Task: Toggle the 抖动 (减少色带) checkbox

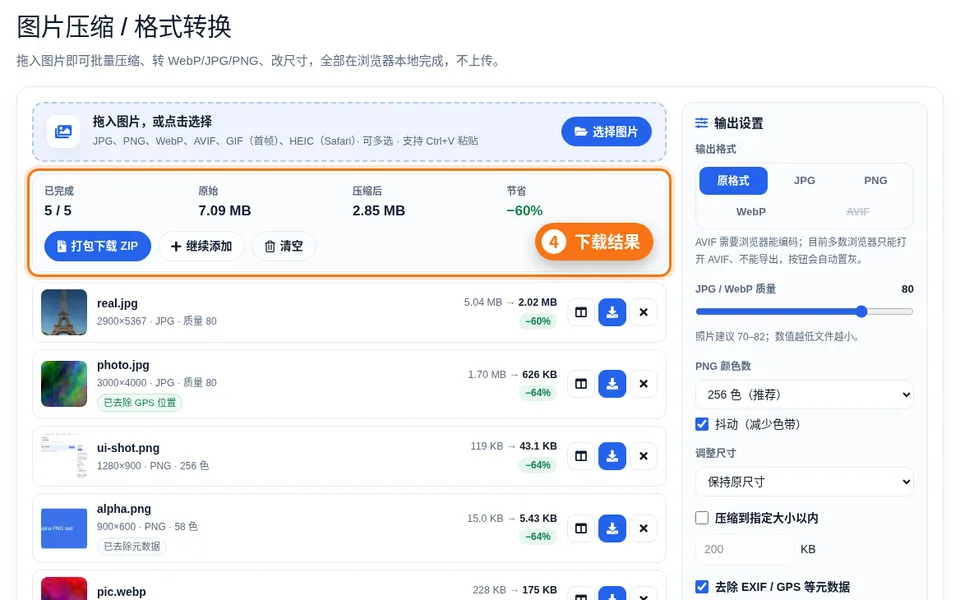Action: 702,424
